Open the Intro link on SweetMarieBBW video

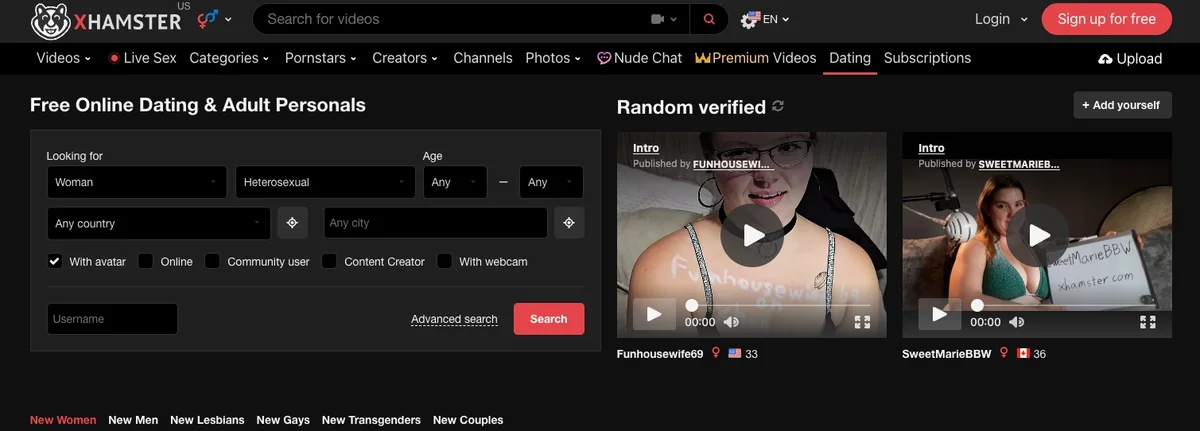[931, 148]
